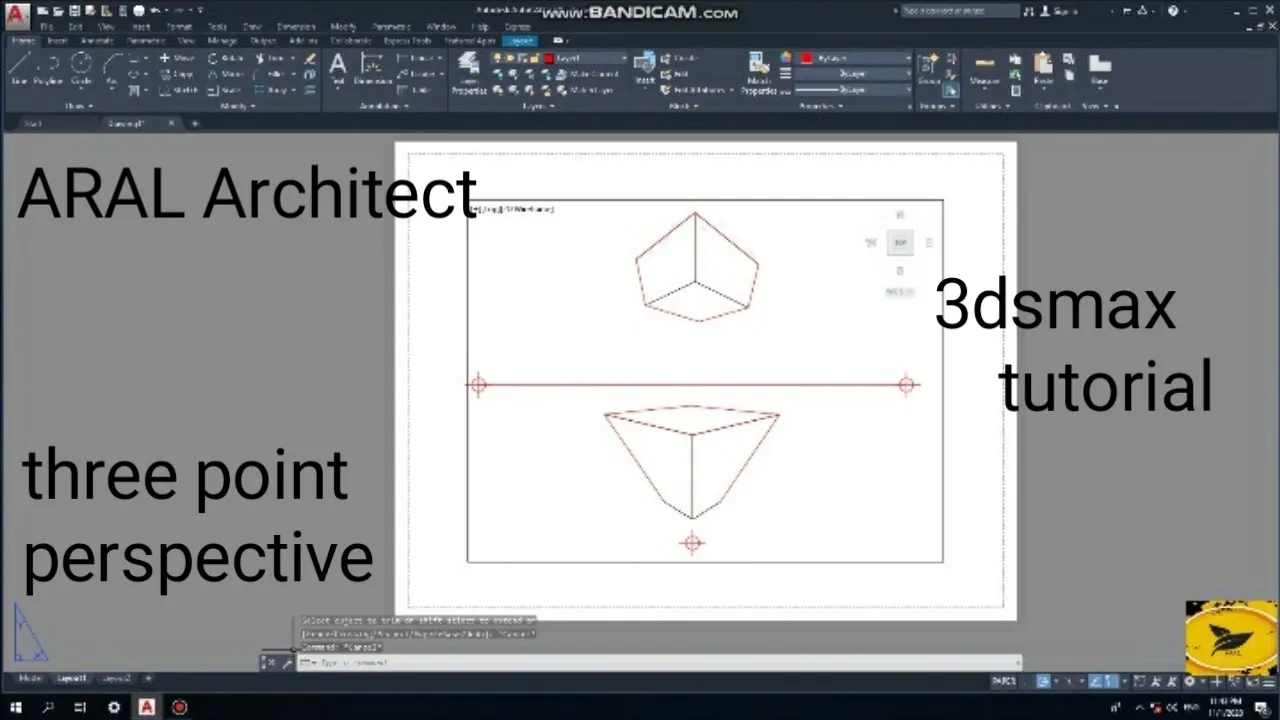The image size is (1280, 720).
Task: Click the Erase tool icon
Action: click(x=310, y=58)
